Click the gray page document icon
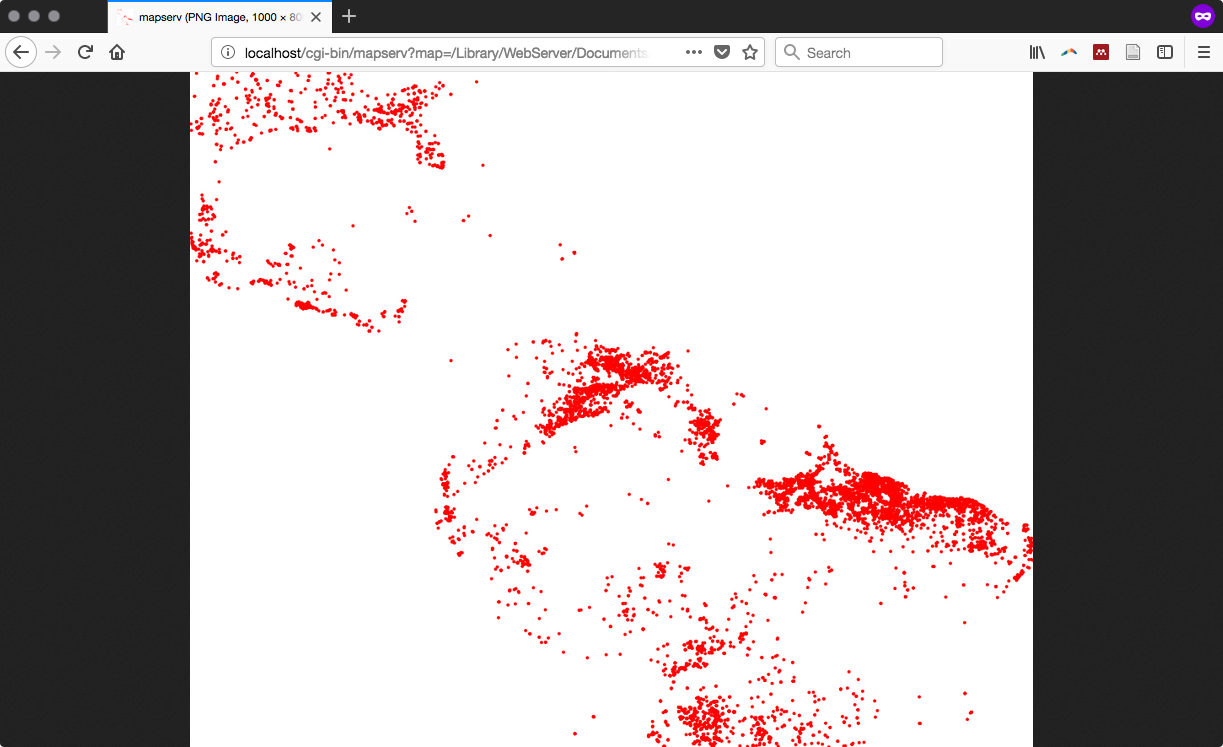The image size is (1223, 747). pos(1133,52)
